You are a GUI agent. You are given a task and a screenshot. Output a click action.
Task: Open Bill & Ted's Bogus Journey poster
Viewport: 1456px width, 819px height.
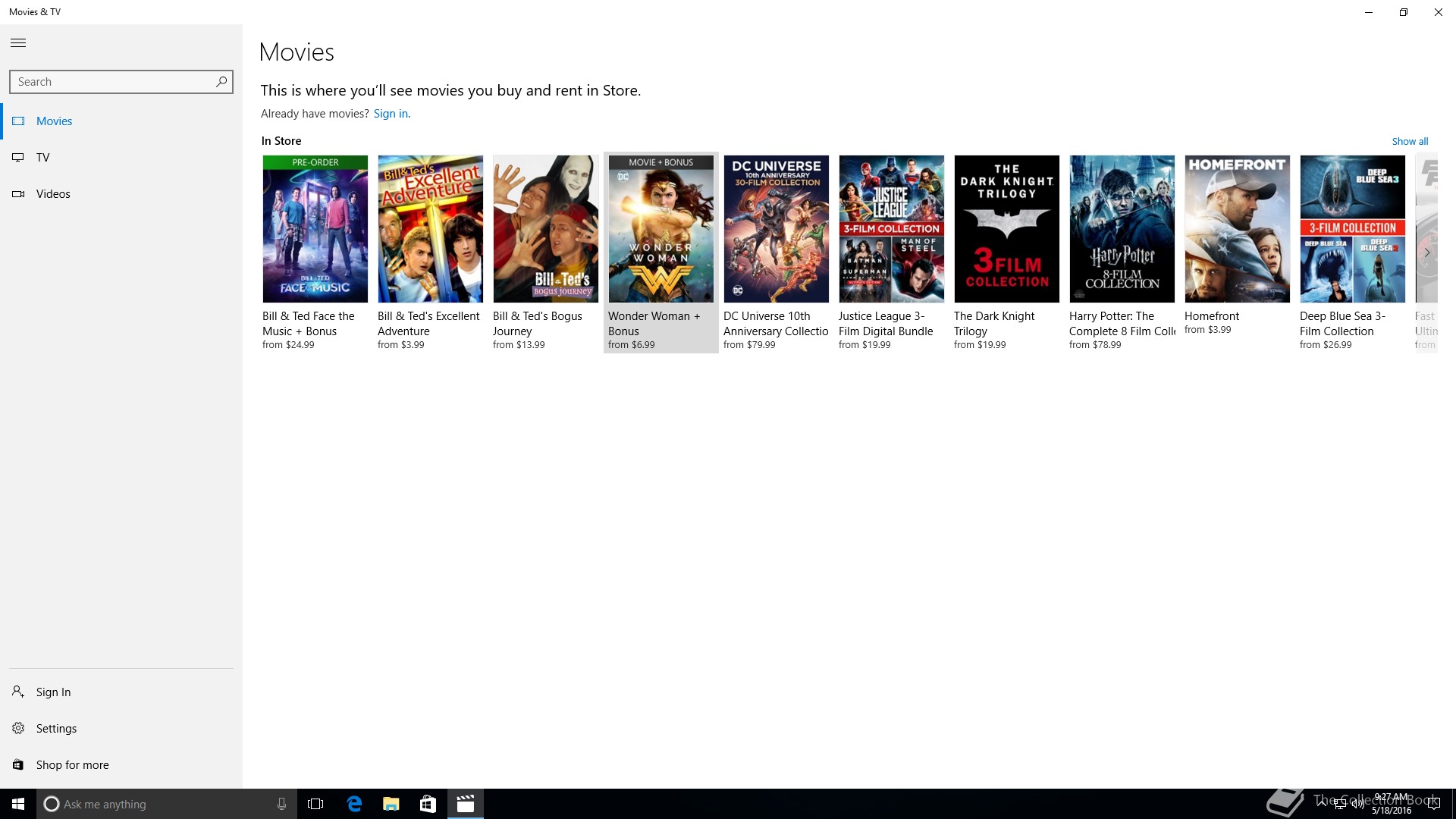(546, 229)
